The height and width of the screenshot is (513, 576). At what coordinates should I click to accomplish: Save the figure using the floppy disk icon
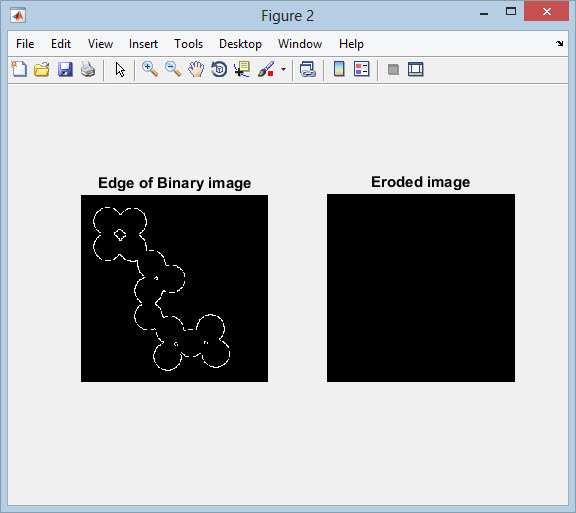click(65, 69)
